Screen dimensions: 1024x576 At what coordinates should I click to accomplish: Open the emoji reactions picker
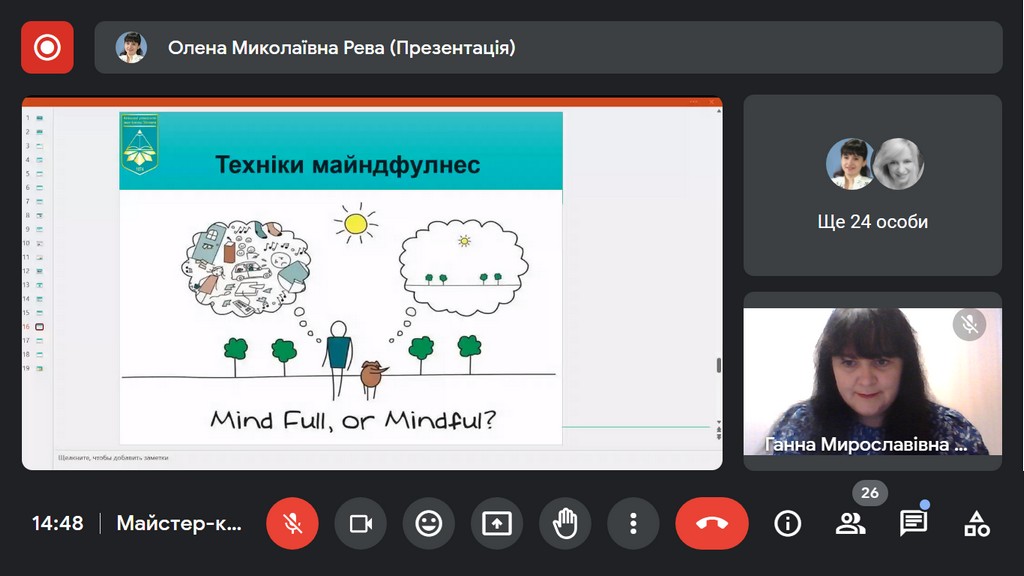[429, 523]
